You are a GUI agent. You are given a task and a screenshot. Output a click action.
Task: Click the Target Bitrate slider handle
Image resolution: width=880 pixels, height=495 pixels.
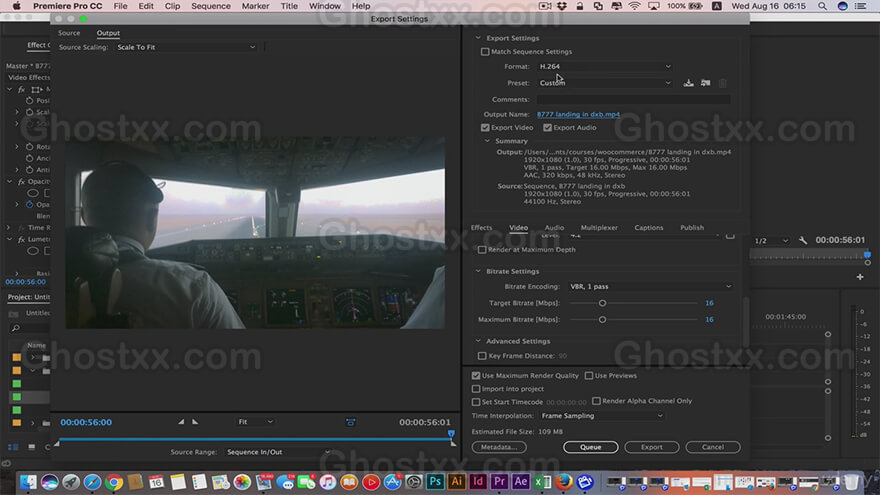[602, 303]
